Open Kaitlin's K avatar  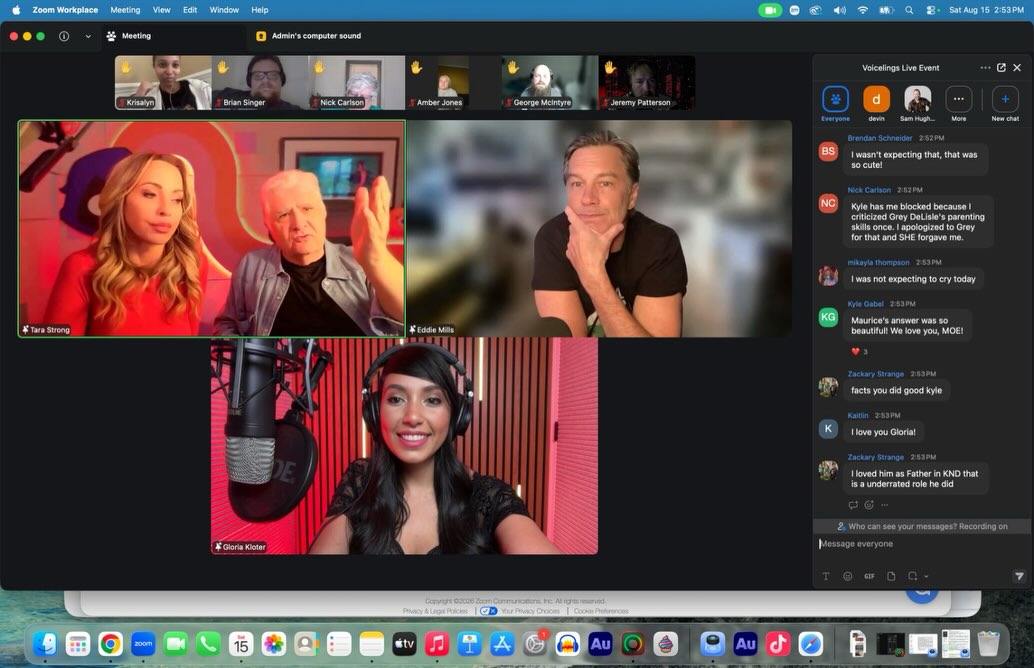tap(828, 429)
